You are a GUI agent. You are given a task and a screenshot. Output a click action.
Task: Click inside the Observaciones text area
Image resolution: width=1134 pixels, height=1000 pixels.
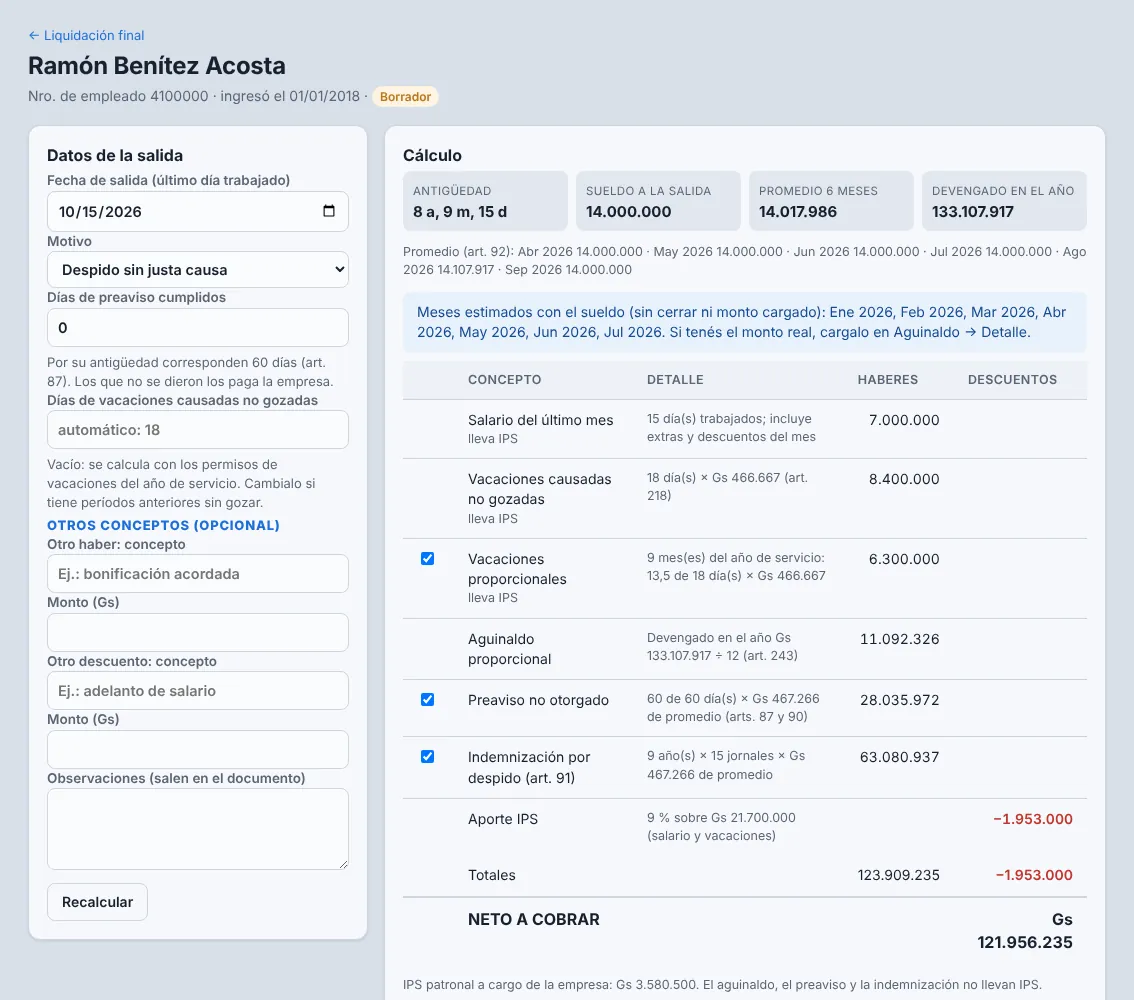(197, 829)
